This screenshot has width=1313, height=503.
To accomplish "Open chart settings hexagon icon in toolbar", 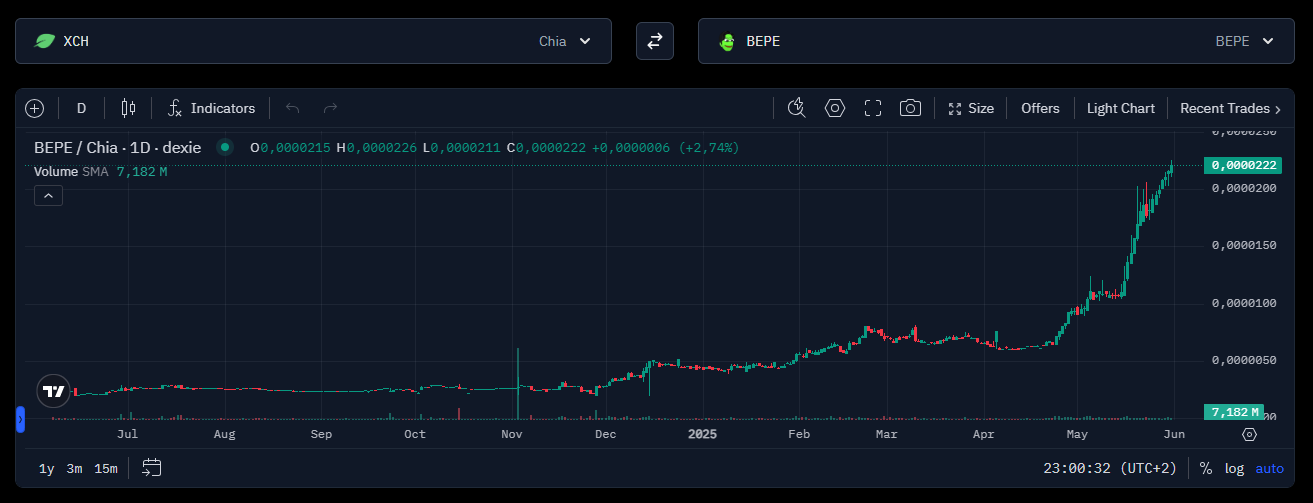I will point(835,108).
